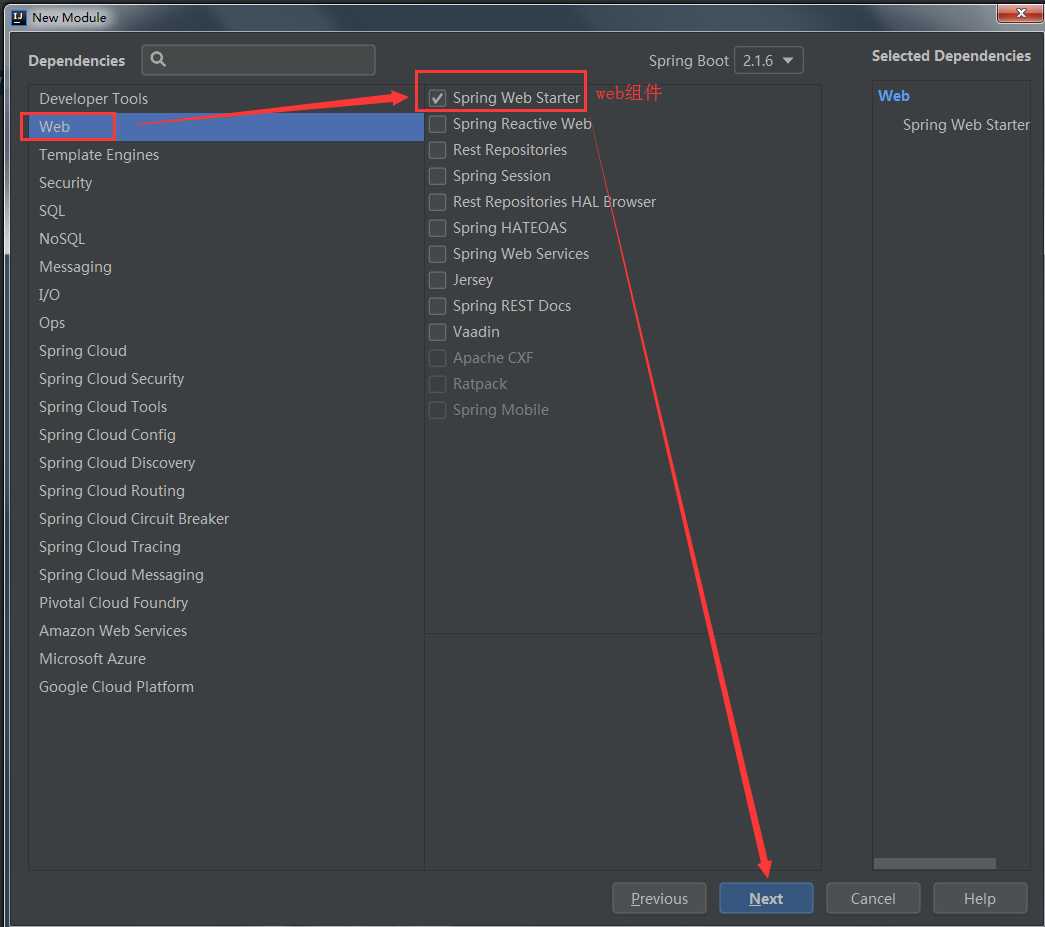Tick the Rest Repositories checkbox
1045x927 pixels.
437,150
